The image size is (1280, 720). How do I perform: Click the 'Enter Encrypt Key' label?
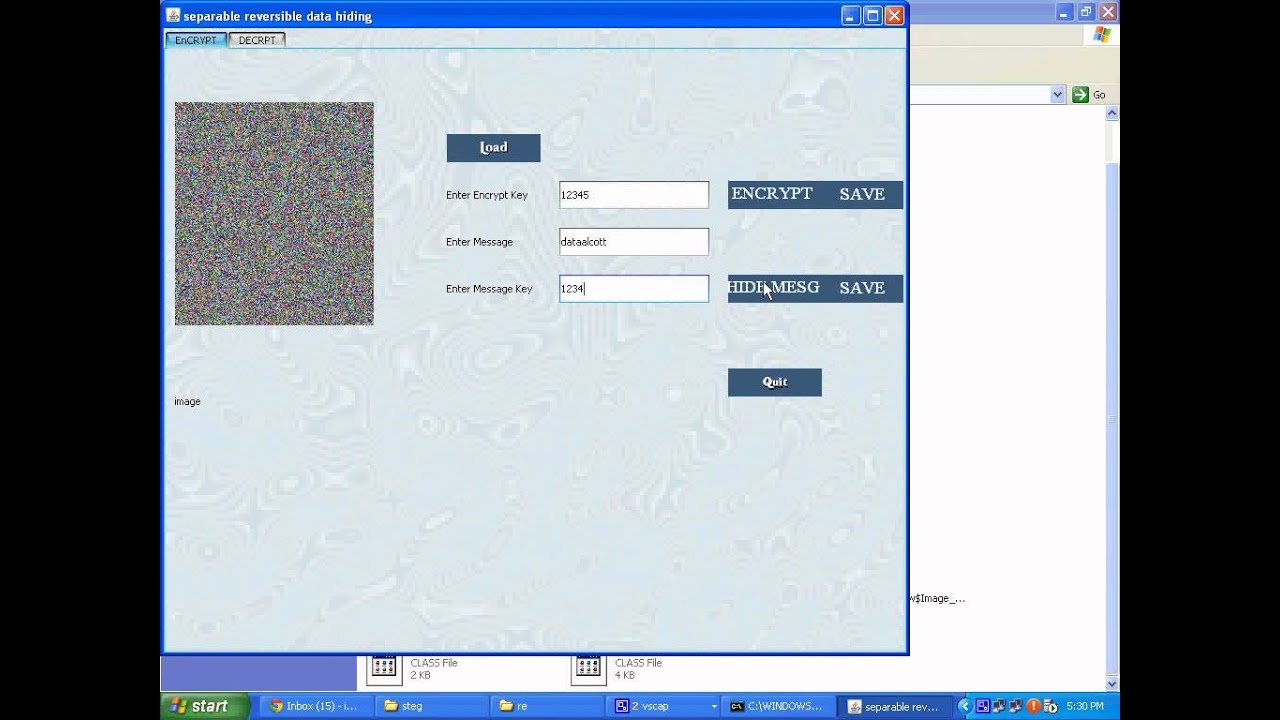point(487,195)
